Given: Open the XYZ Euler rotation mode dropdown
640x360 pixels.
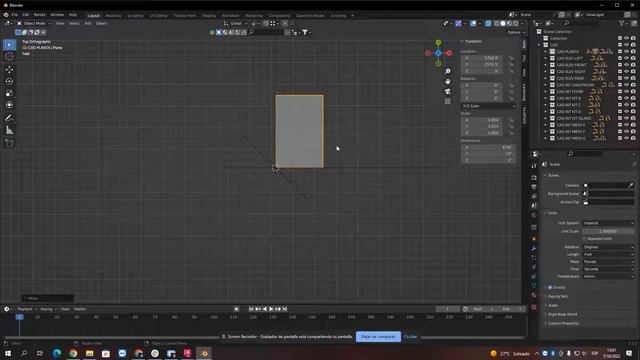Looking at the screenshot, I should pos(488,106).
